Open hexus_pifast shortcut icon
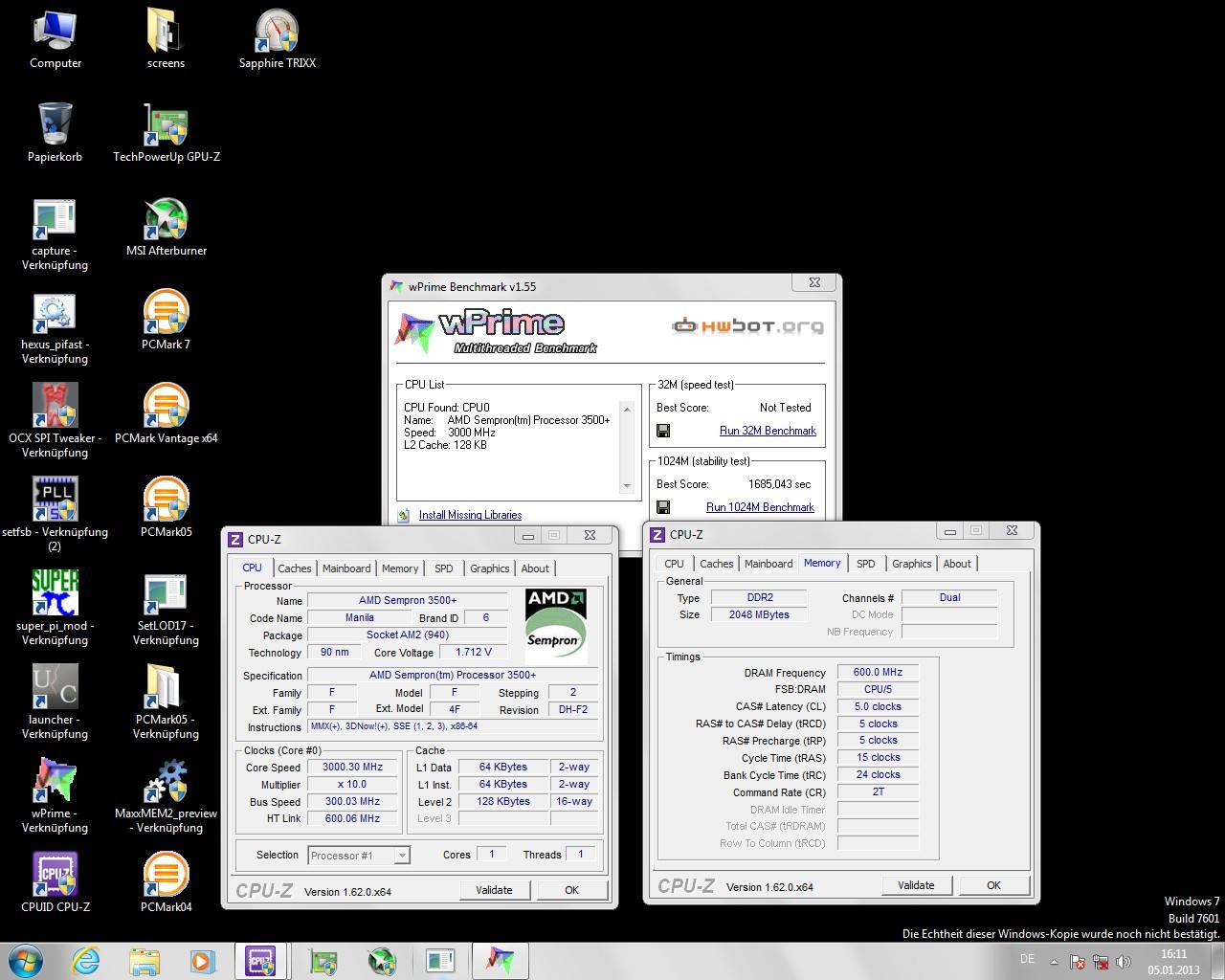Image resolution: width=1225 pixels, height=980 pixels. coord(56,328)
